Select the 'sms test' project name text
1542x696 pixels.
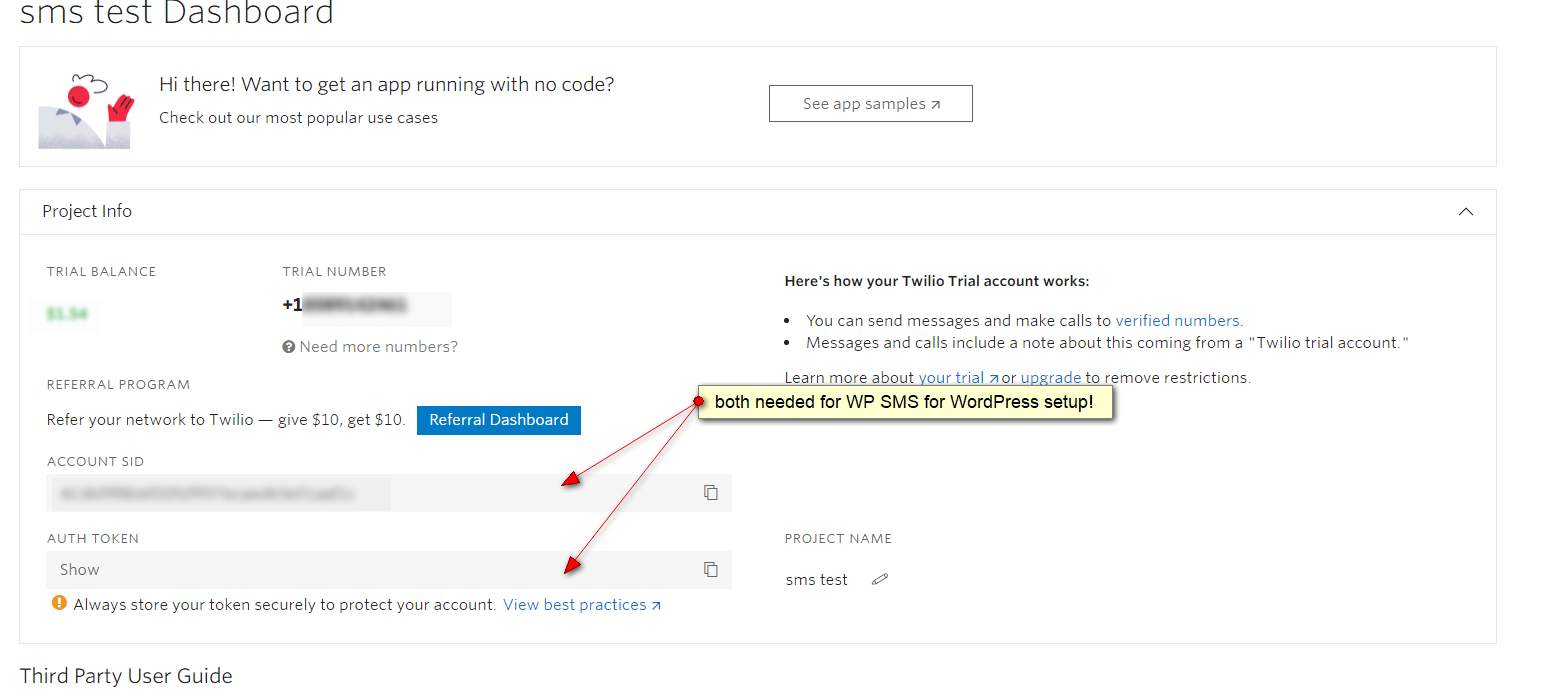coord(817,580)
